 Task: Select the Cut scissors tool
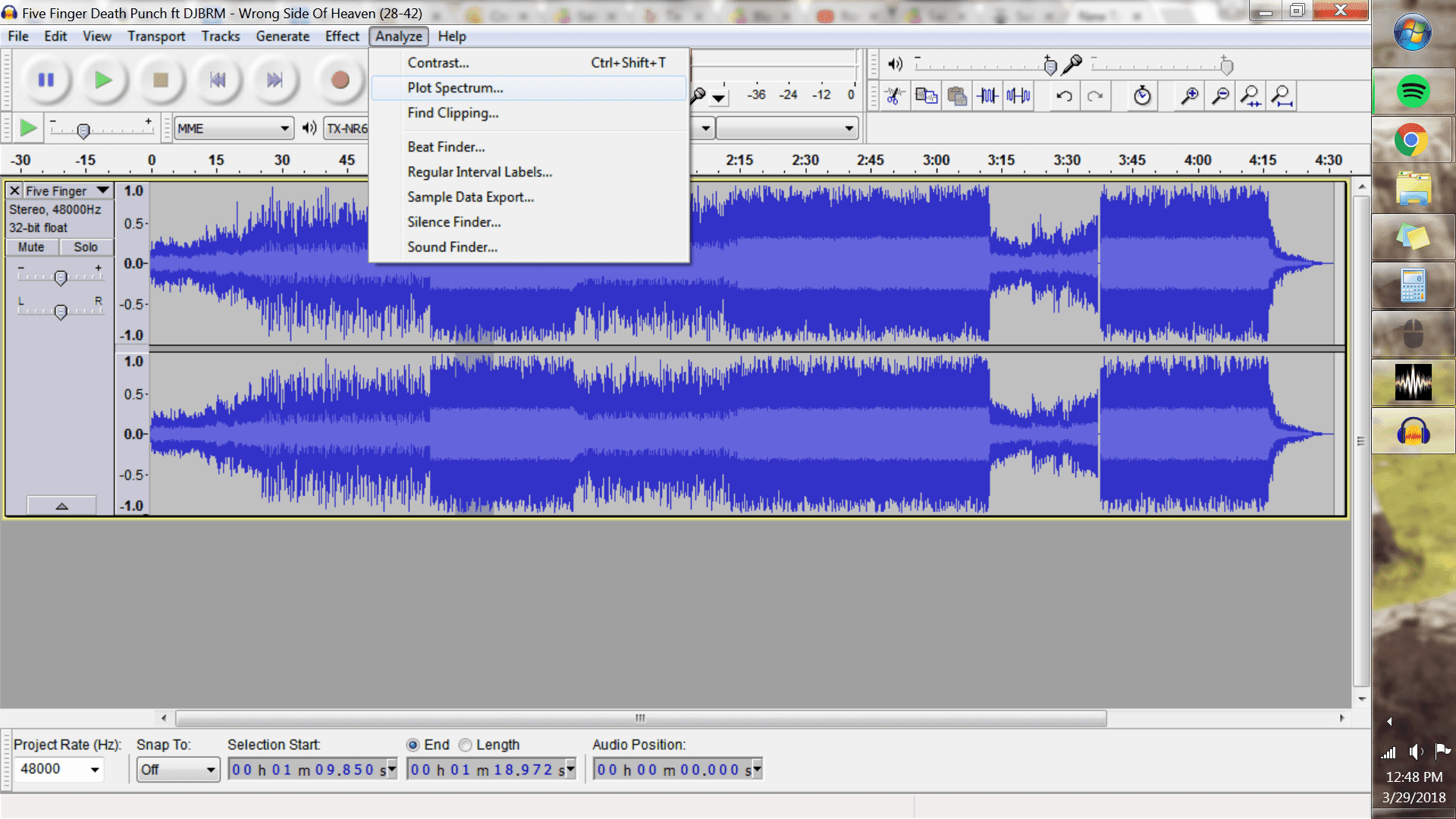pos(895,96)
